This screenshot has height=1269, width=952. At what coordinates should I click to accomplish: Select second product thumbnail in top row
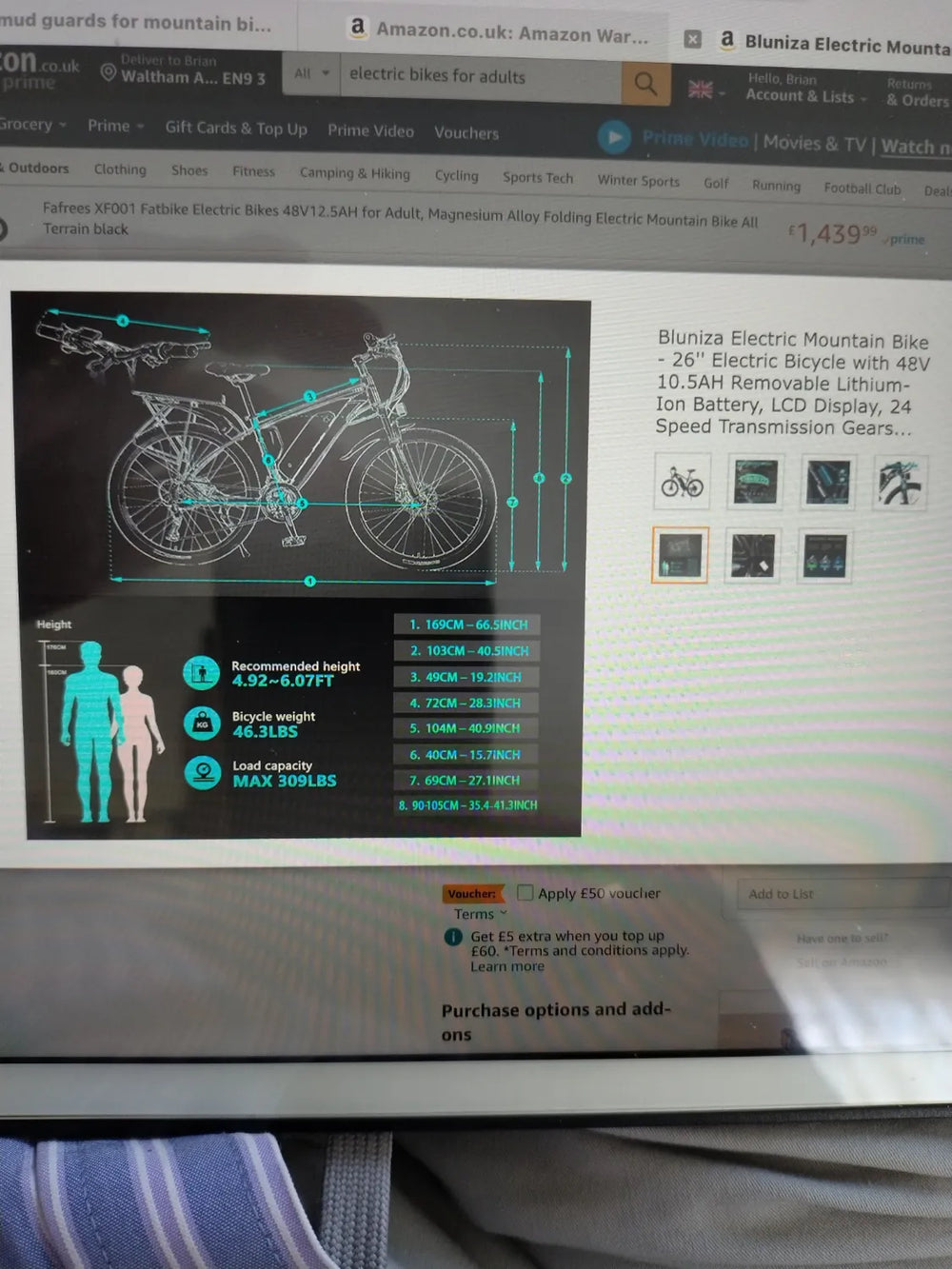tap(755, 482)
